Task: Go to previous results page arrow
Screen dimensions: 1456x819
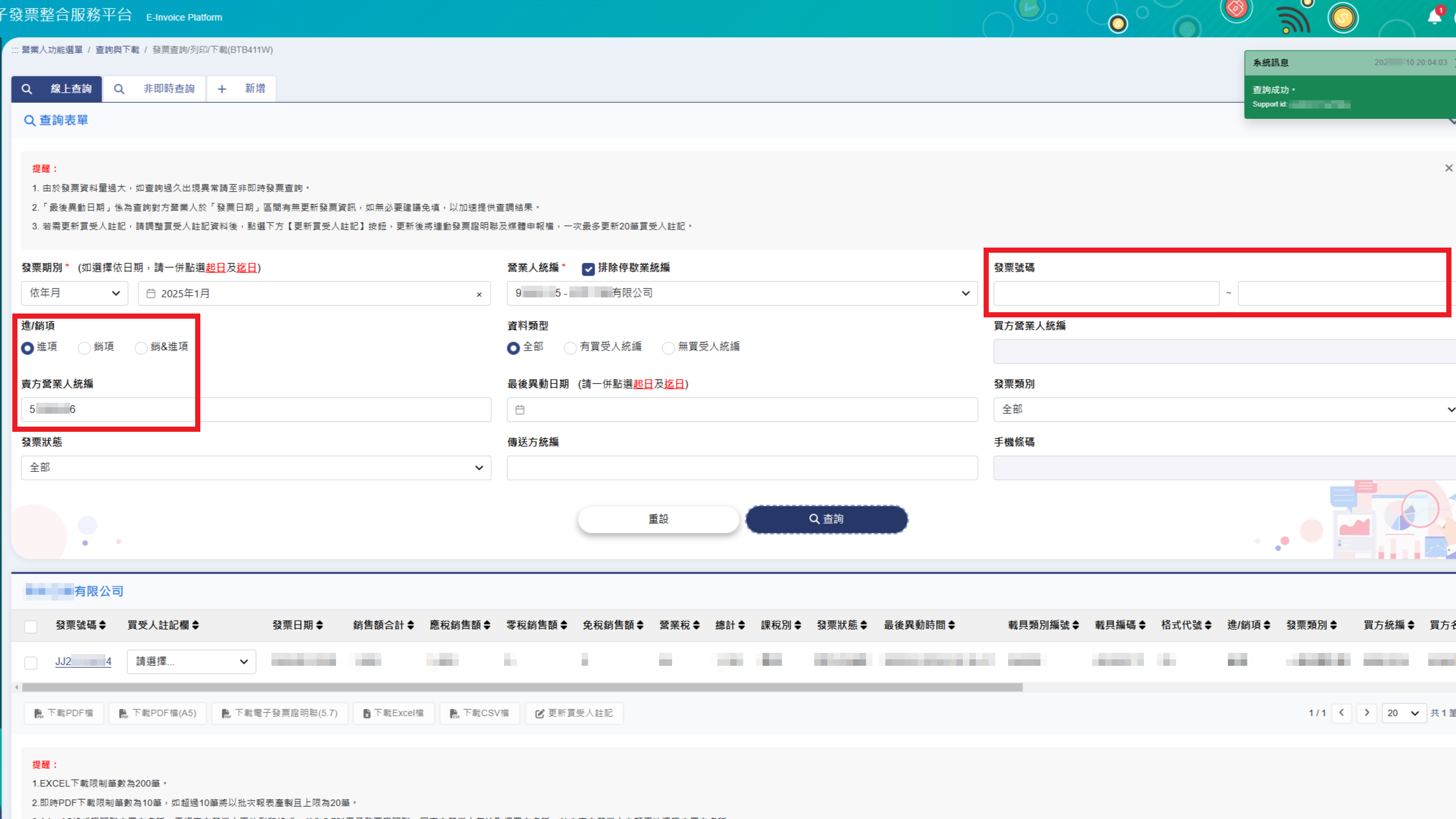Action: [x=1342, y=713]
